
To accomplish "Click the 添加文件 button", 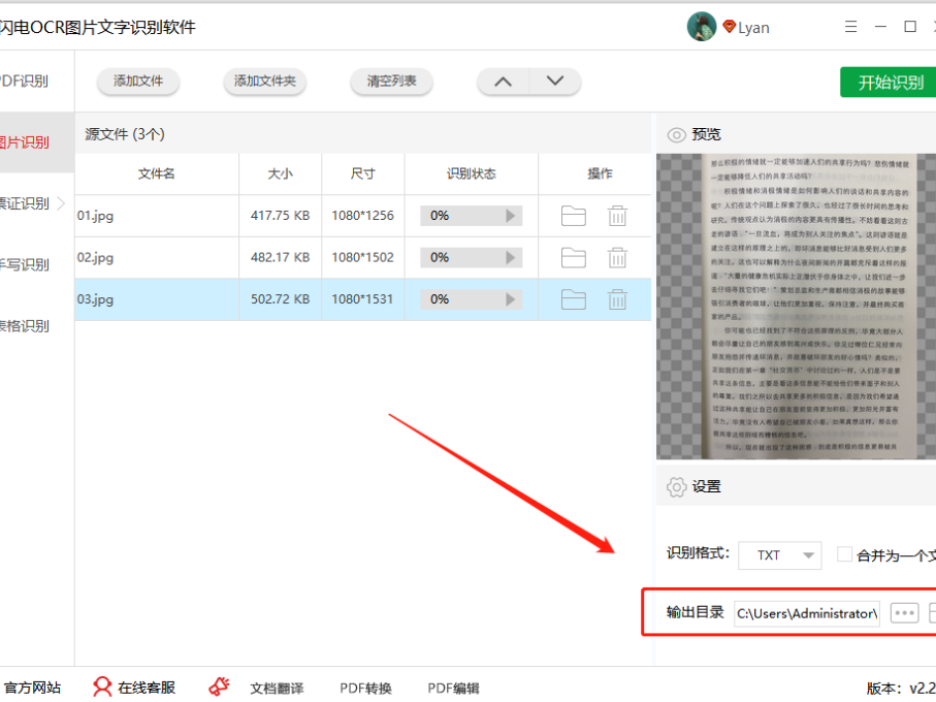I will [x=138, y=81].
